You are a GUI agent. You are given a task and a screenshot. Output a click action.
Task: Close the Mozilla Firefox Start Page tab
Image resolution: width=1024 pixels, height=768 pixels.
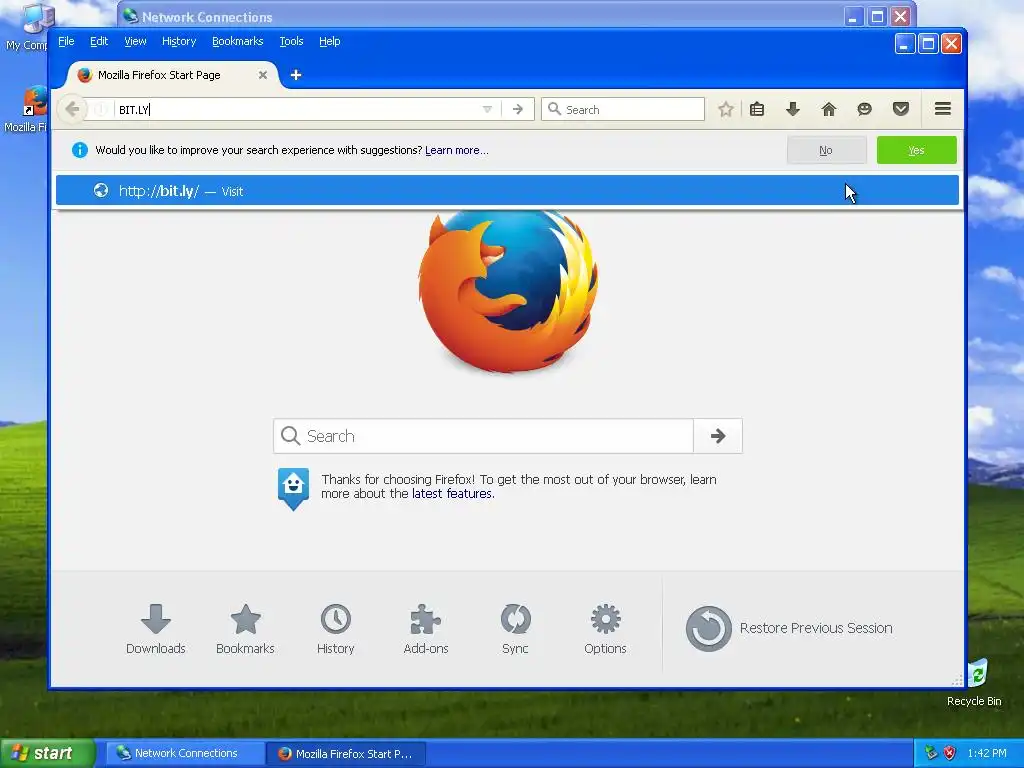click(x=263, y=75)
